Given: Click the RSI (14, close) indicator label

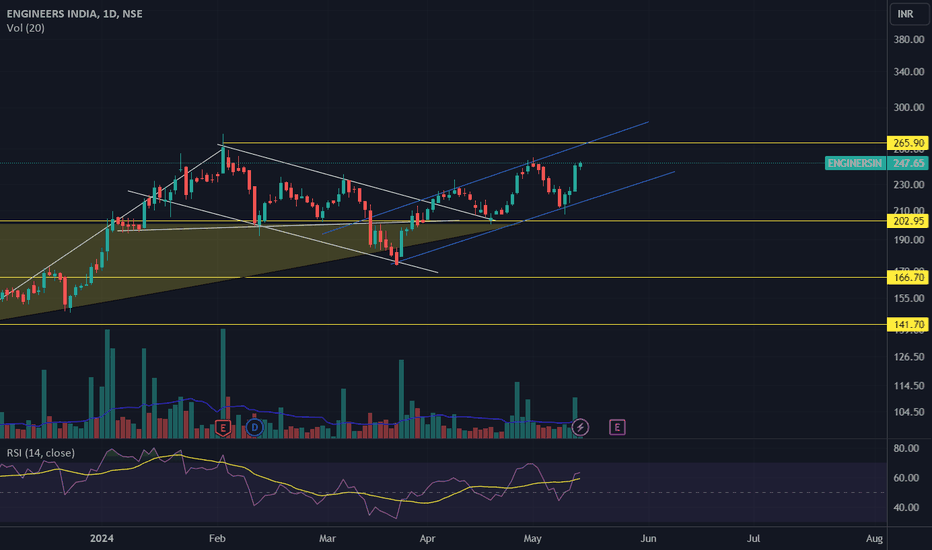Looking at the screenshot, I should [x=40, y=453].
